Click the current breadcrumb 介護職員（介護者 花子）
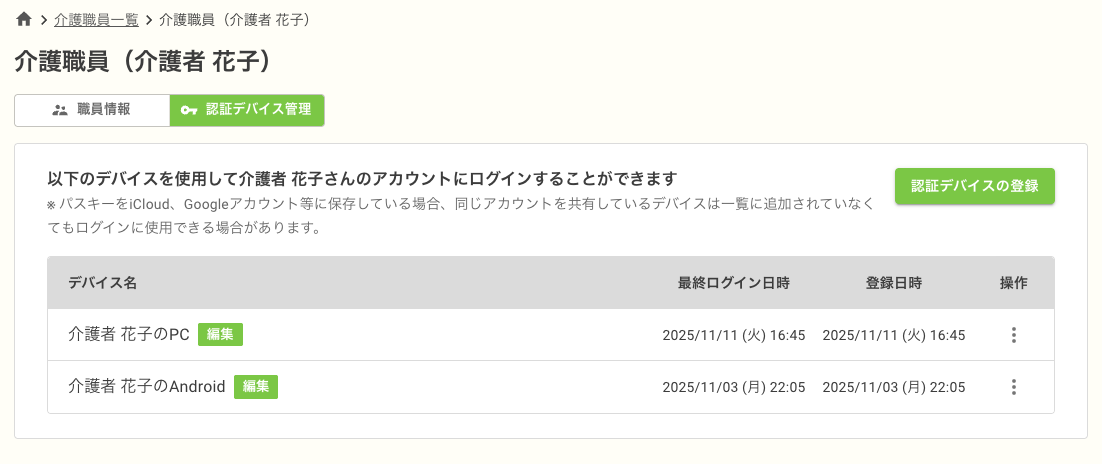This screenshot has width=1102, height=464. (x=233, y=19)
